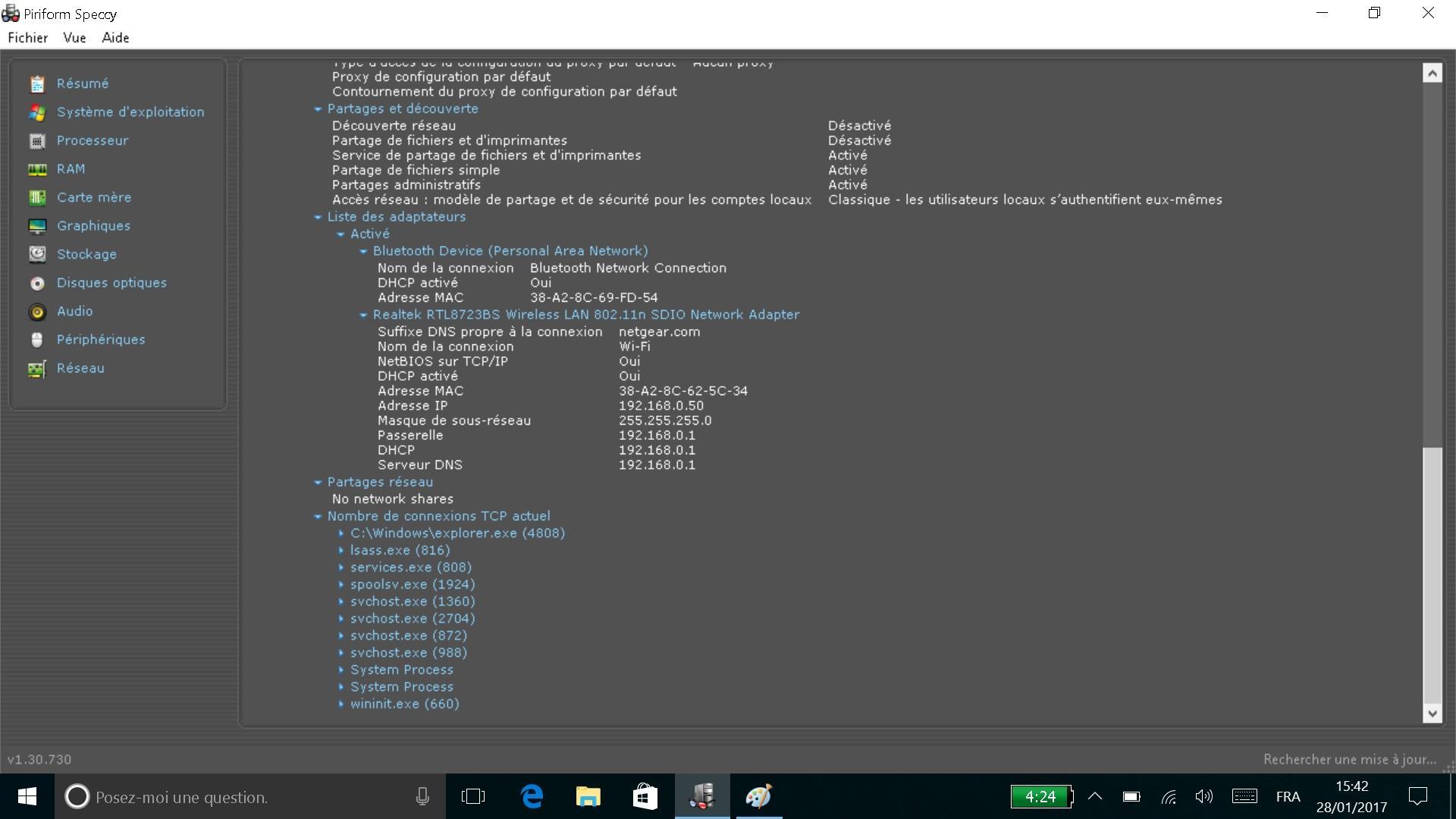Select the Audio speaker icon
Viewport: 1456px width, 819px height.
37,312
